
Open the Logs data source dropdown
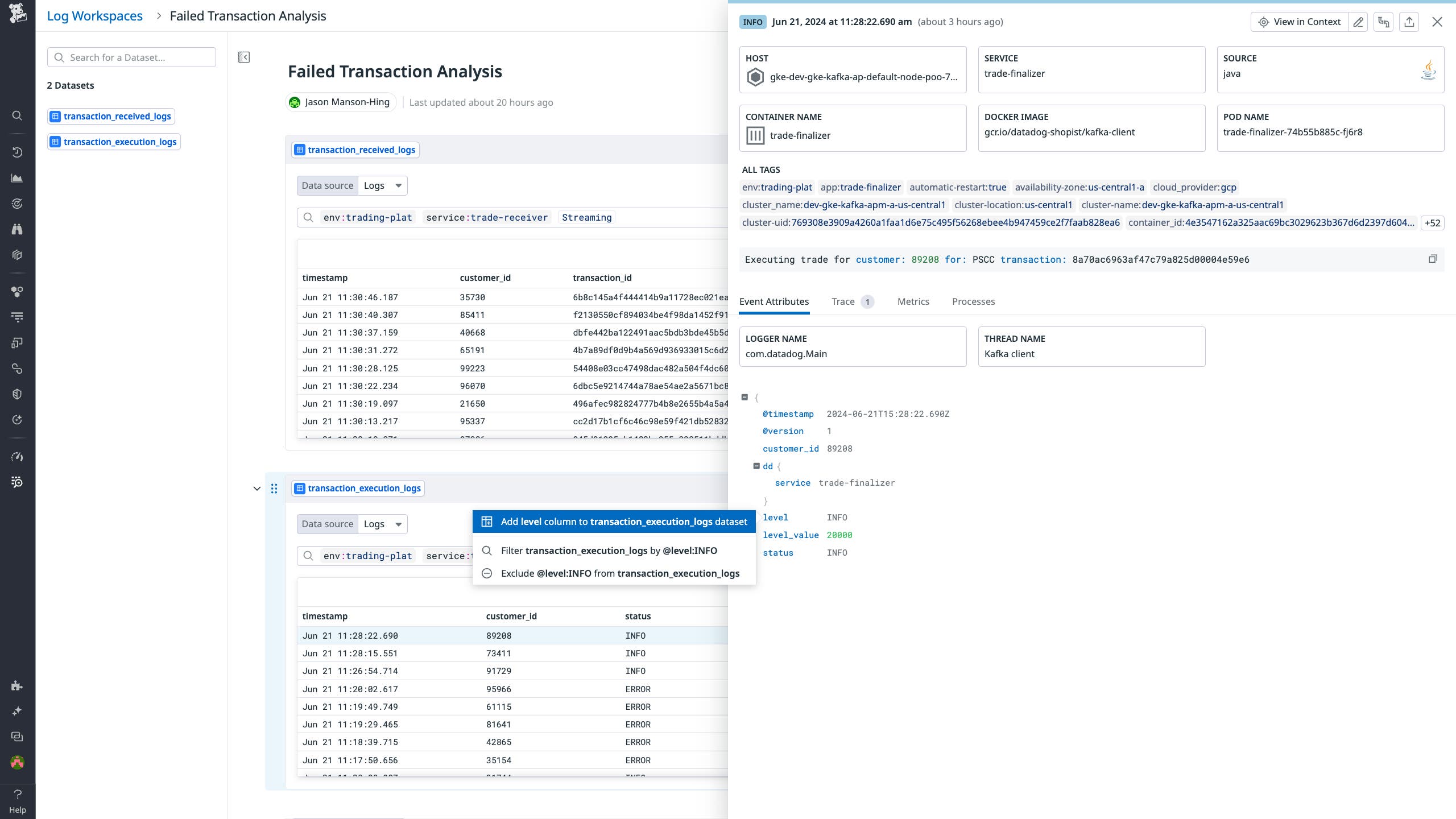click(x=382, y=185)
